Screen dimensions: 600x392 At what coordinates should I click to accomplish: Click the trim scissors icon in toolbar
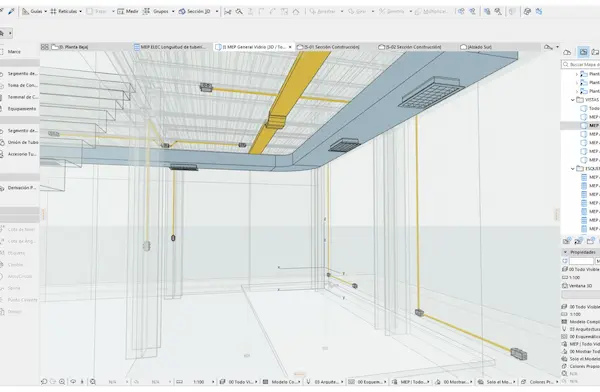[x=228, y=12]
